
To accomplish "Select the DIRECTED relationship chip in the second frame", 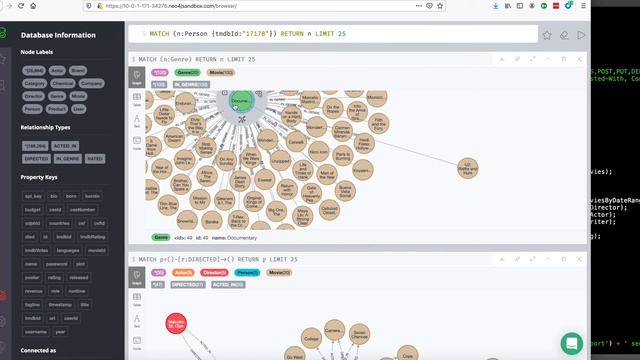I will [x=188, y=284].
